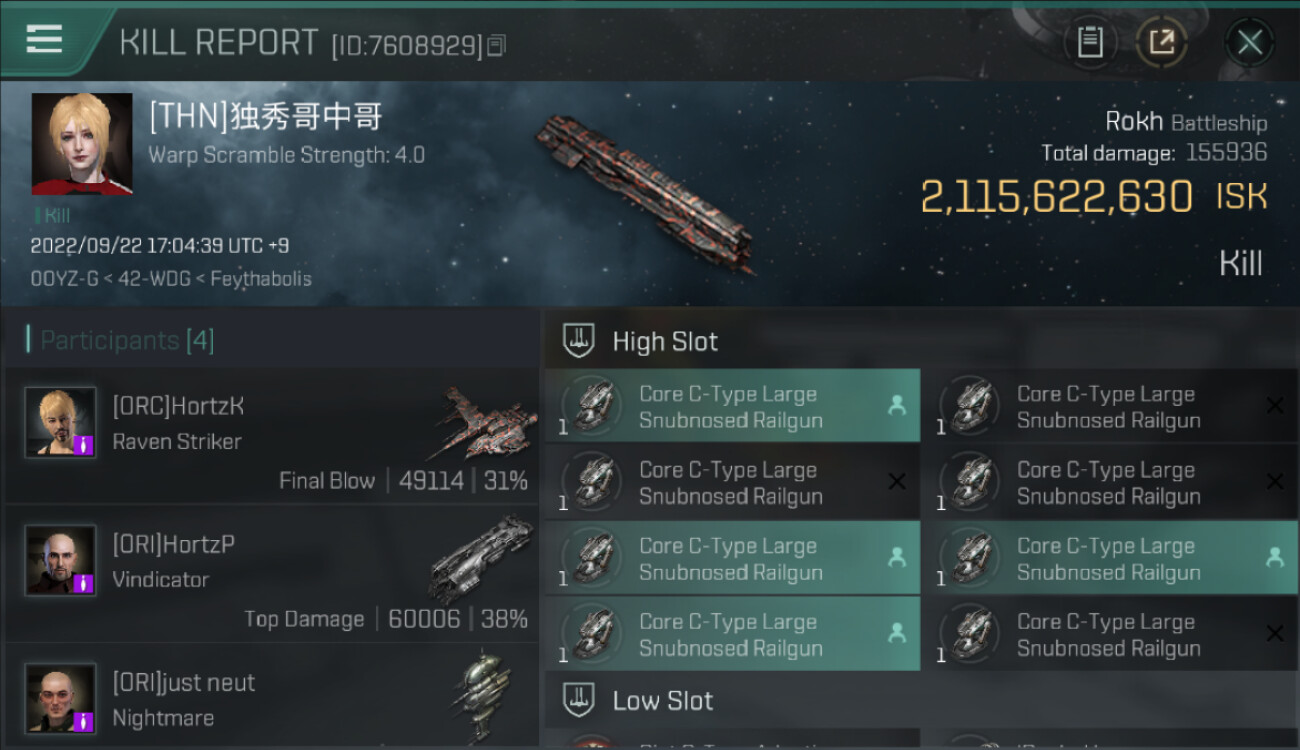Tap info badge on HortzP portrait
The image size is (1300, 750).
pyautogui.click(x=84, y=583)
